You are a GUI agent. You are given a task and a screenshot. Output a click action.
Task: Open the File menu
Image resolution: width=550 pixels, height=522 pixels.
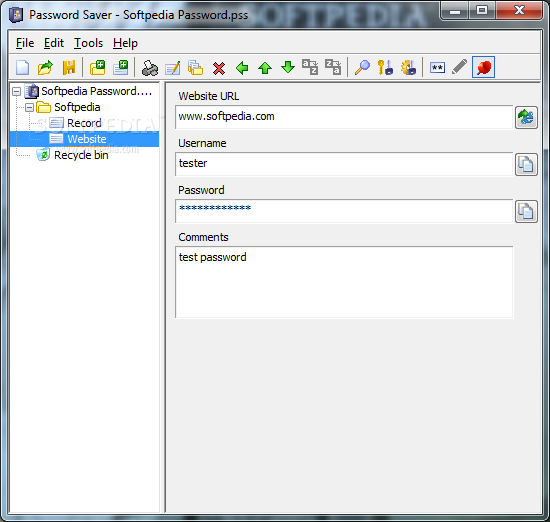25,43
